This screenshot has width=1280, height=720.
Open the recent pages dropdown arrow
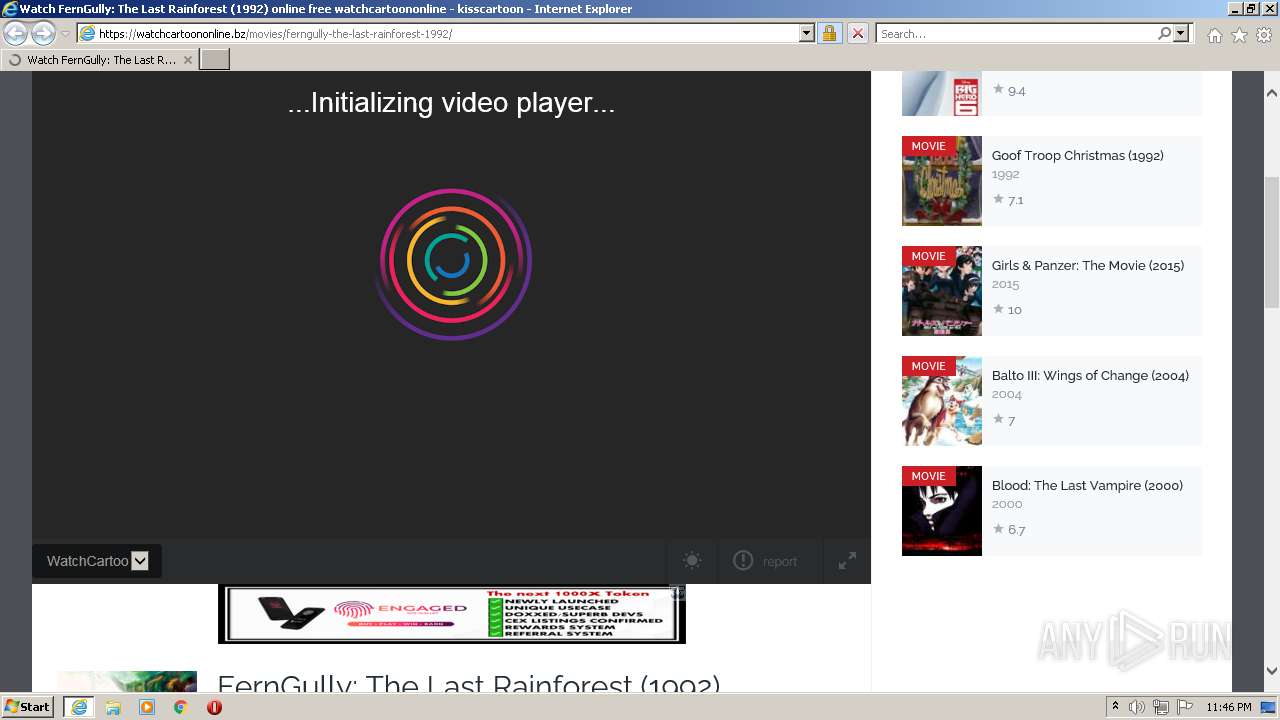click(x=65, y=34)
